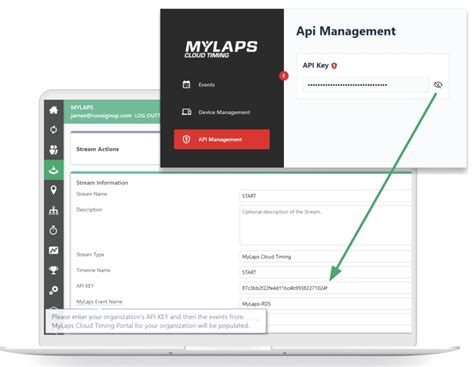
Task: Open the stopwatch sidebar icon
Action: click(53, 230)
